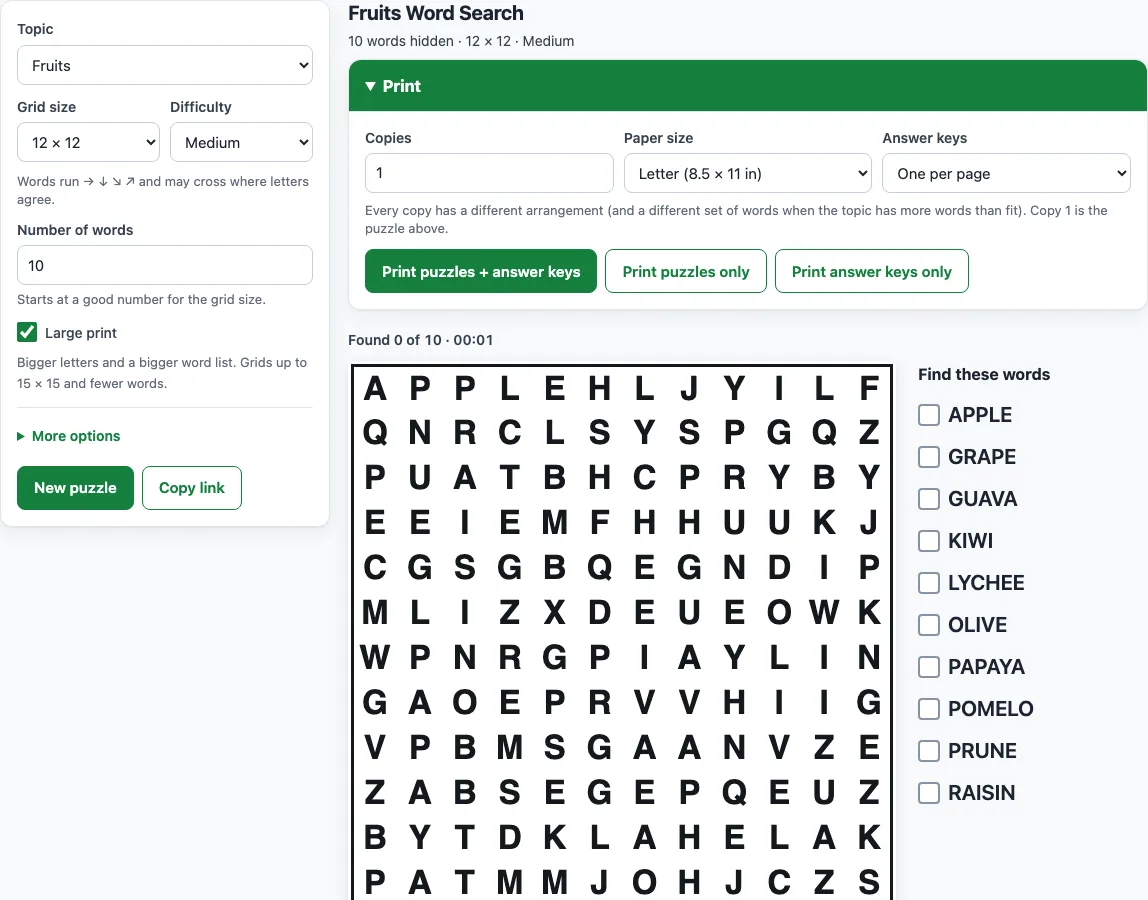This screenshot has height=900, width=1148.
Task: Open the Paper size Letter dropdown
Action: pos(748,173)
